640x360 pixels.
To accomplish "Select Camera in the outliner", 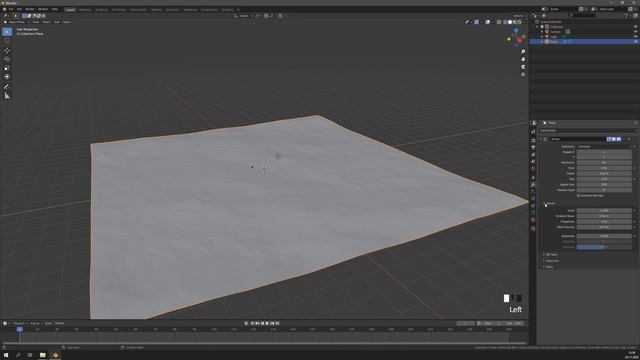I will click(556, 31).
